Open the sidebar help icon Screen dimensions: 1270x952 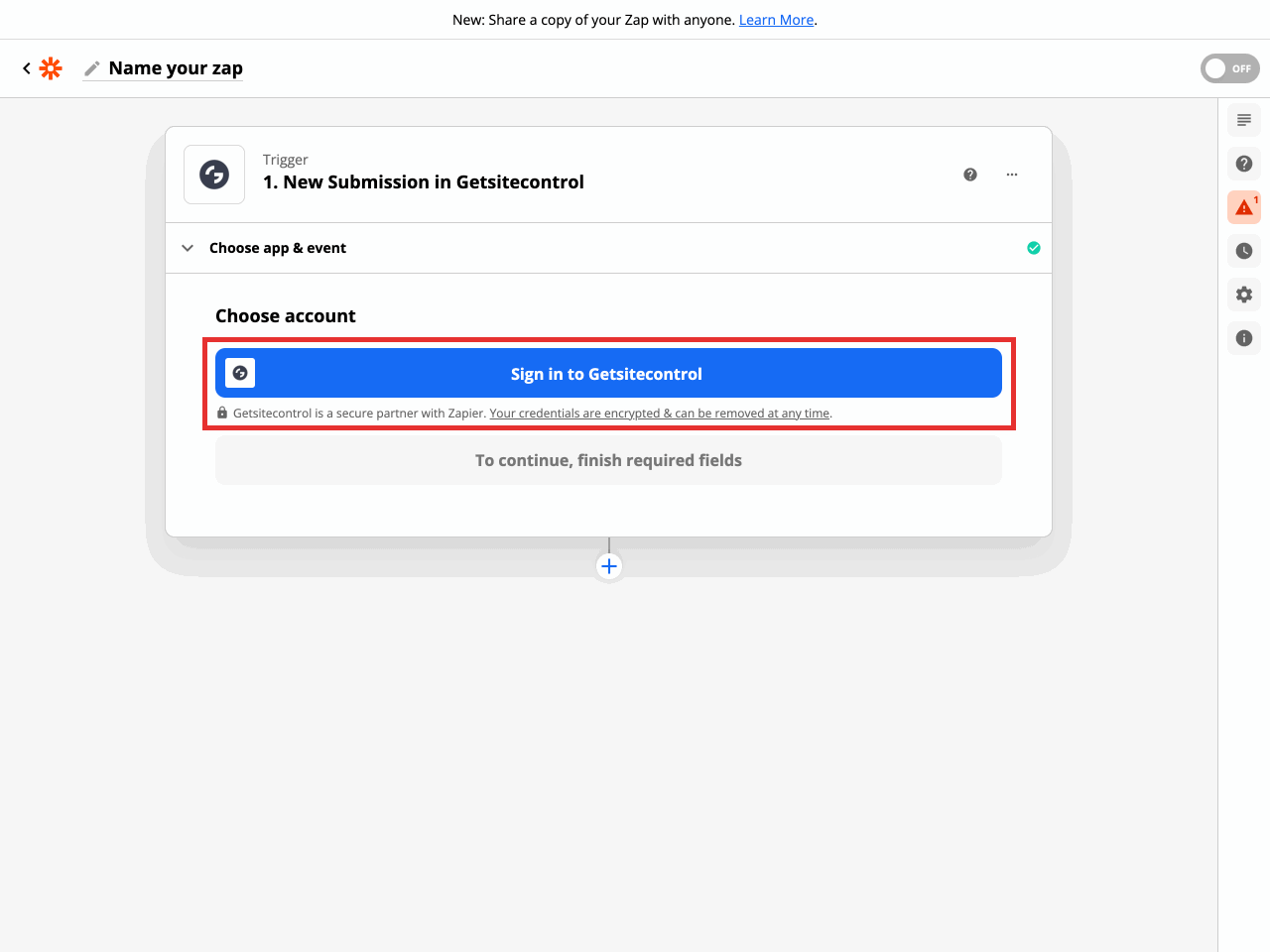[1244, 164]
